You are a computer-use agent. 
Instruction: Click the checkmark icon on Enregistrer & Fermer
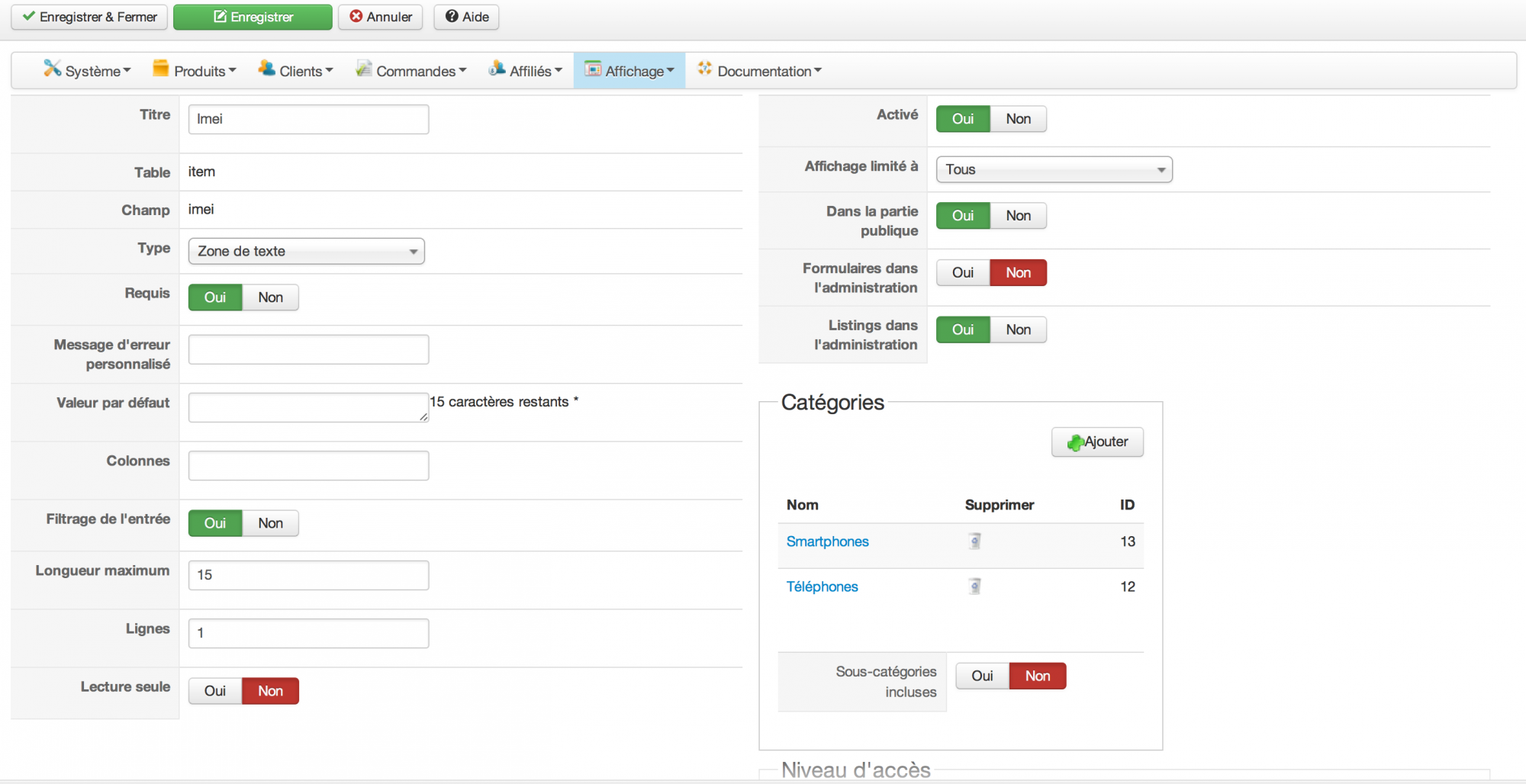point(29,16)
